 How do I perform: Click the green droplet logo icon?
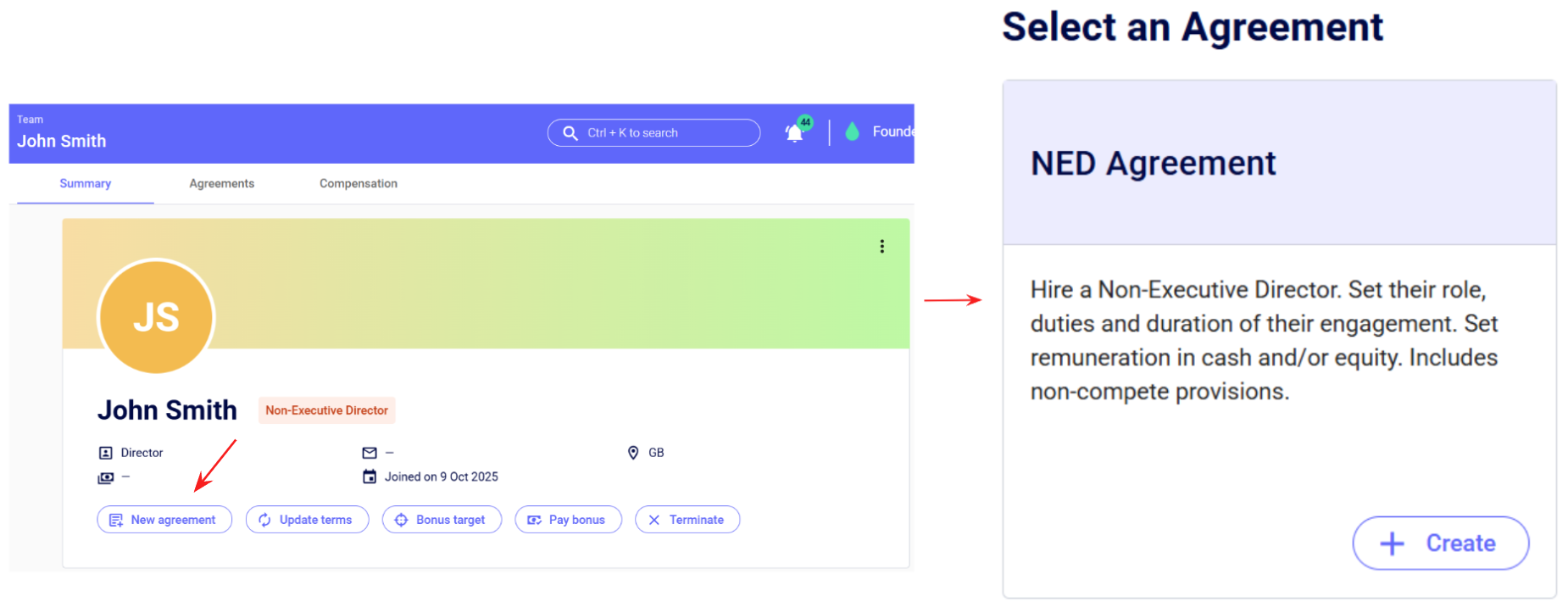(x=852, y=131)
